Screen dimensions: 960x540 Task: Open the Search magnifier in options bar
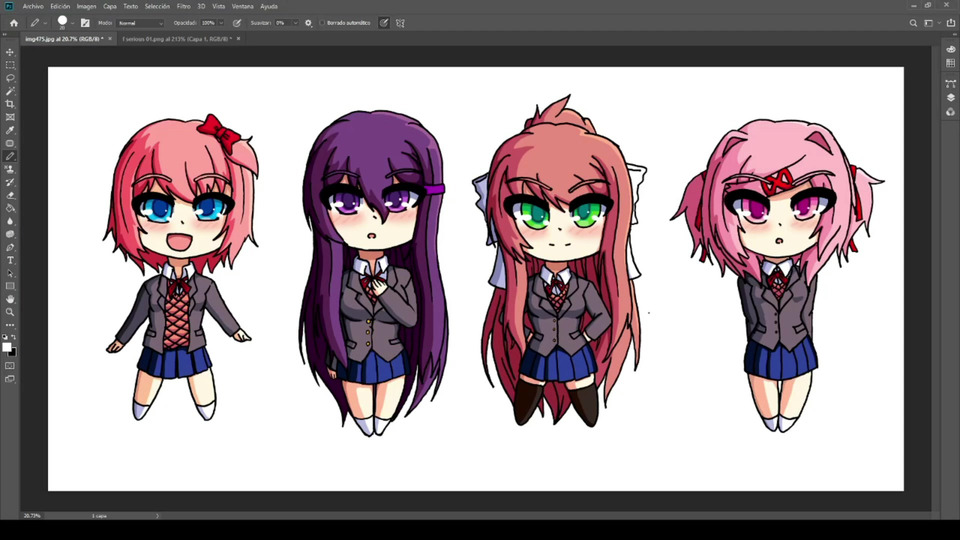coord(913,23)
